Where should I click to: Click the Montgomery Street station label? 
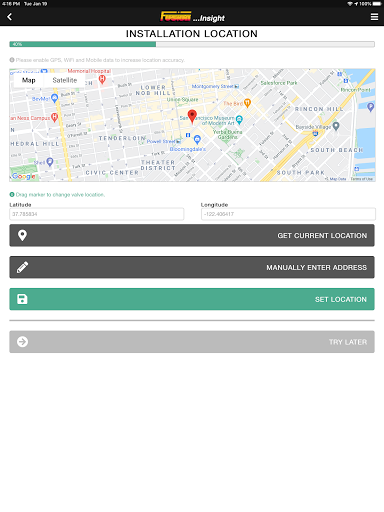[213, 86]
